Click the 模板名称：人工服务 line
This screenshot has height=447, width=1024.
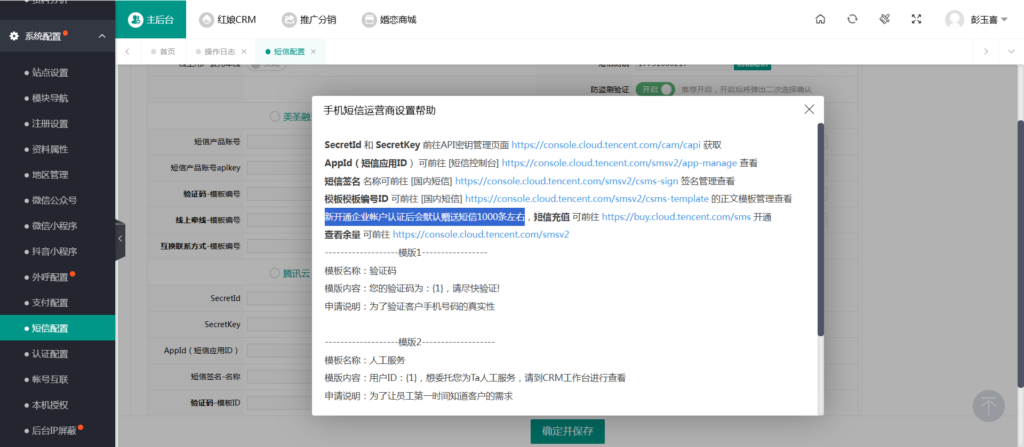point(365,360)
